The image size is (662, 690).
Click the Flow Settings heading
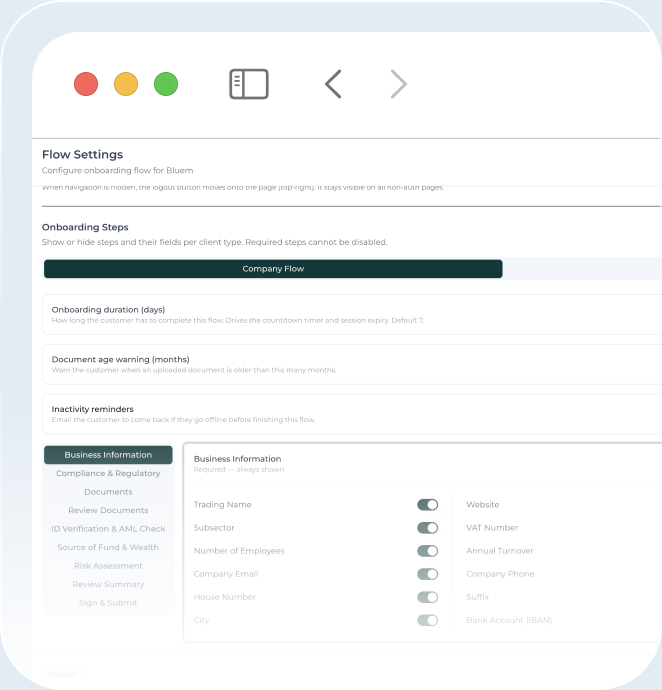82,154
